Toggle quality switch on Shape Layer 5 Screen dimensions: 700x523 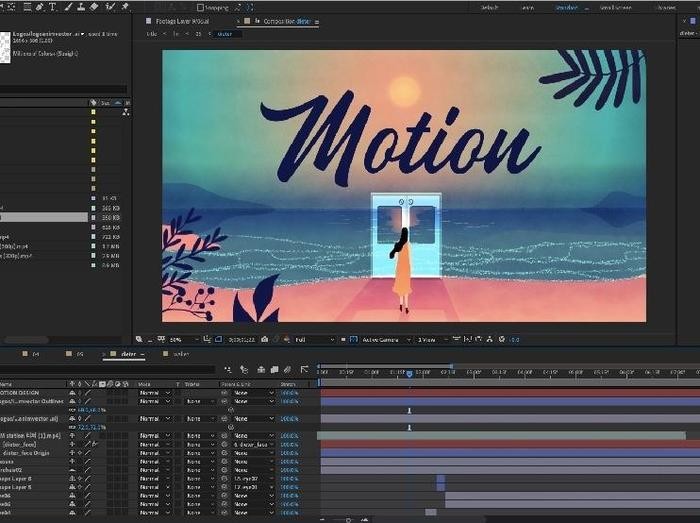coord(88,487)
